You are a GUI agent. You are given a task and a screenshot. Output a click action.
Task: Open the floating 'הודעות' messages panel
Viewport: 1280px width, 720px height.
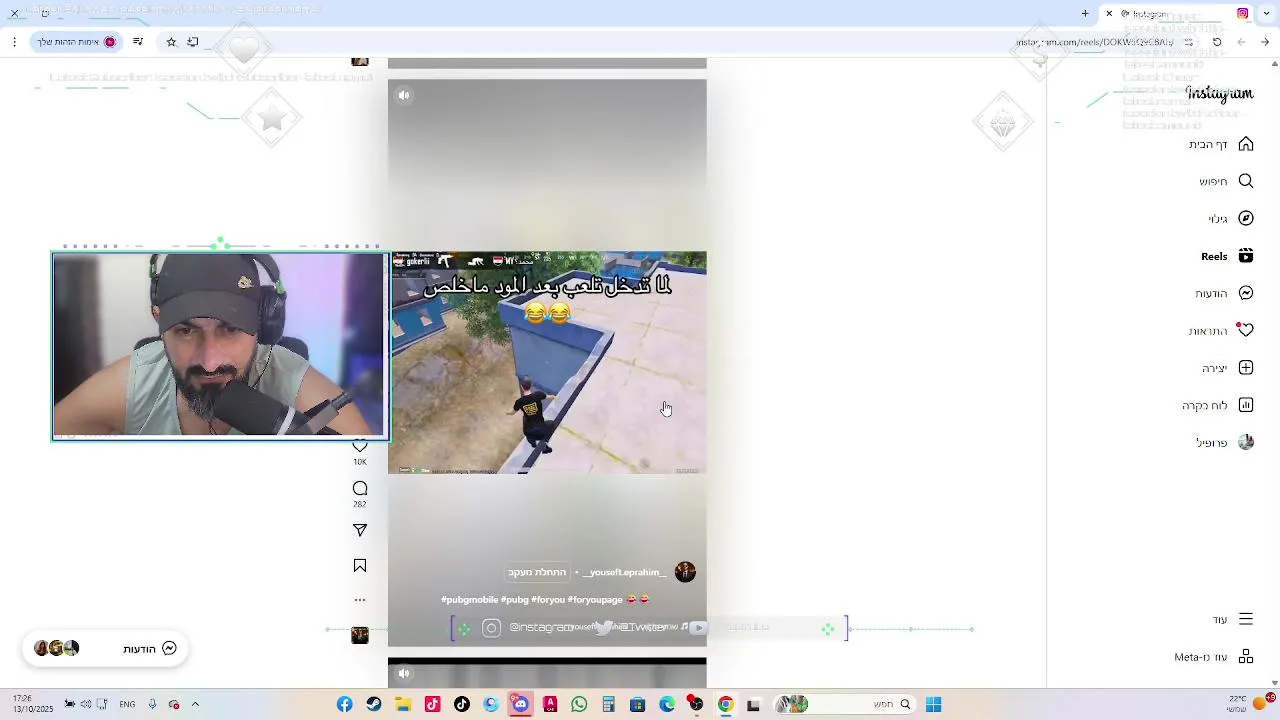[105, 648]
